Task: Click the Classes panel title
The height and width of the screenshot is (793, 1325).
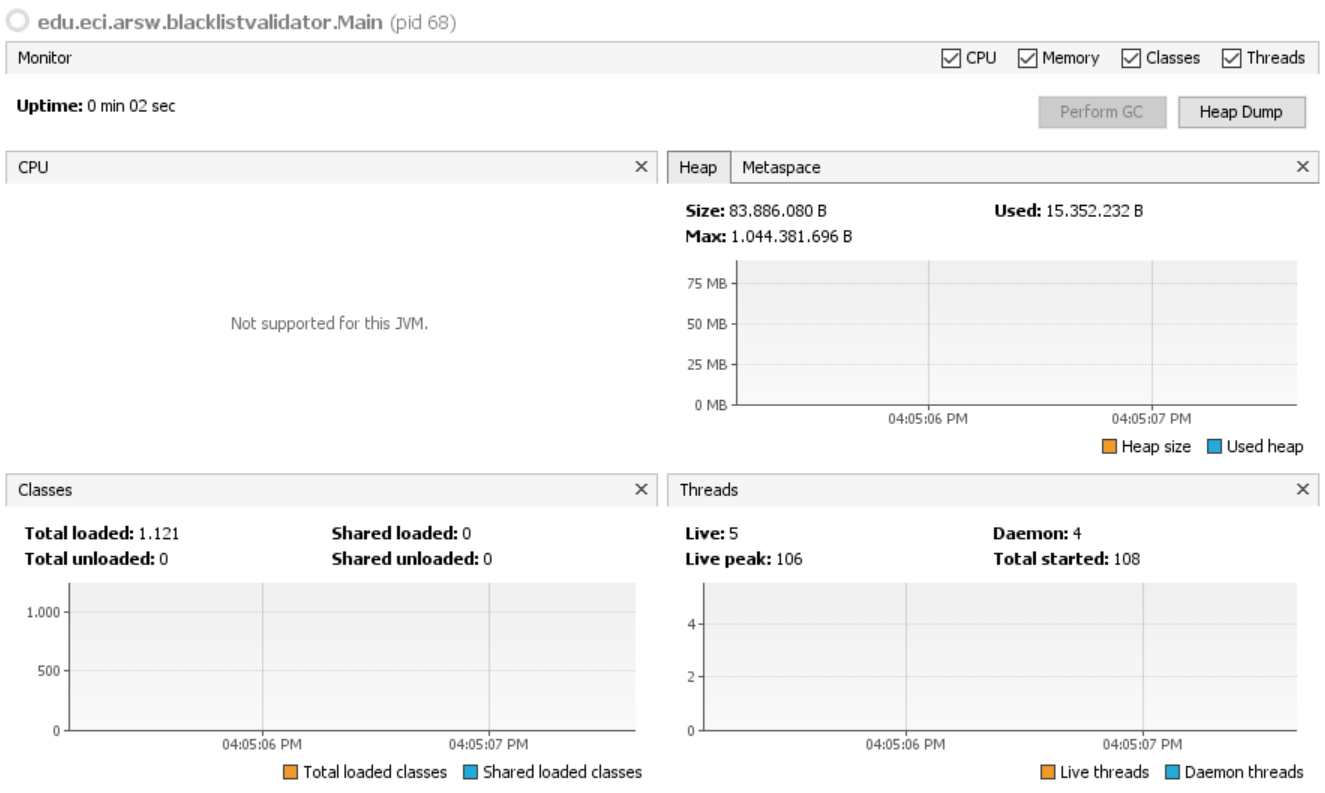Action: pyautogui.click(x=45, y=490)
